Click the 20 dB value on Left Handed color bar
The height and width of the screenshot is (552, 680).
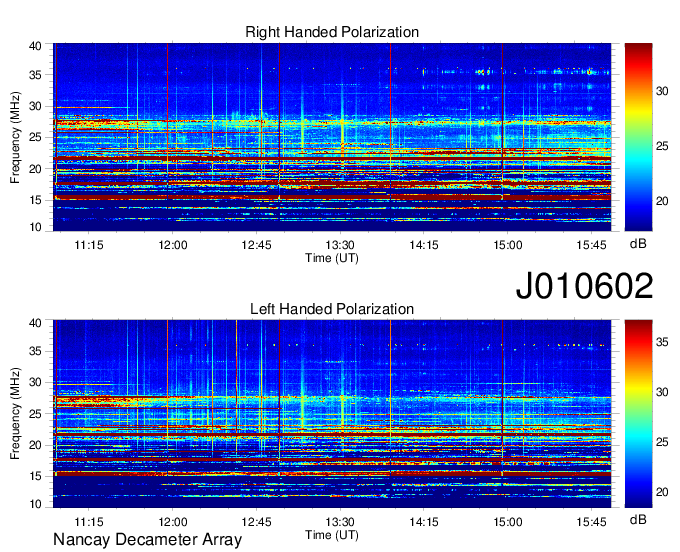pos(662,493)
